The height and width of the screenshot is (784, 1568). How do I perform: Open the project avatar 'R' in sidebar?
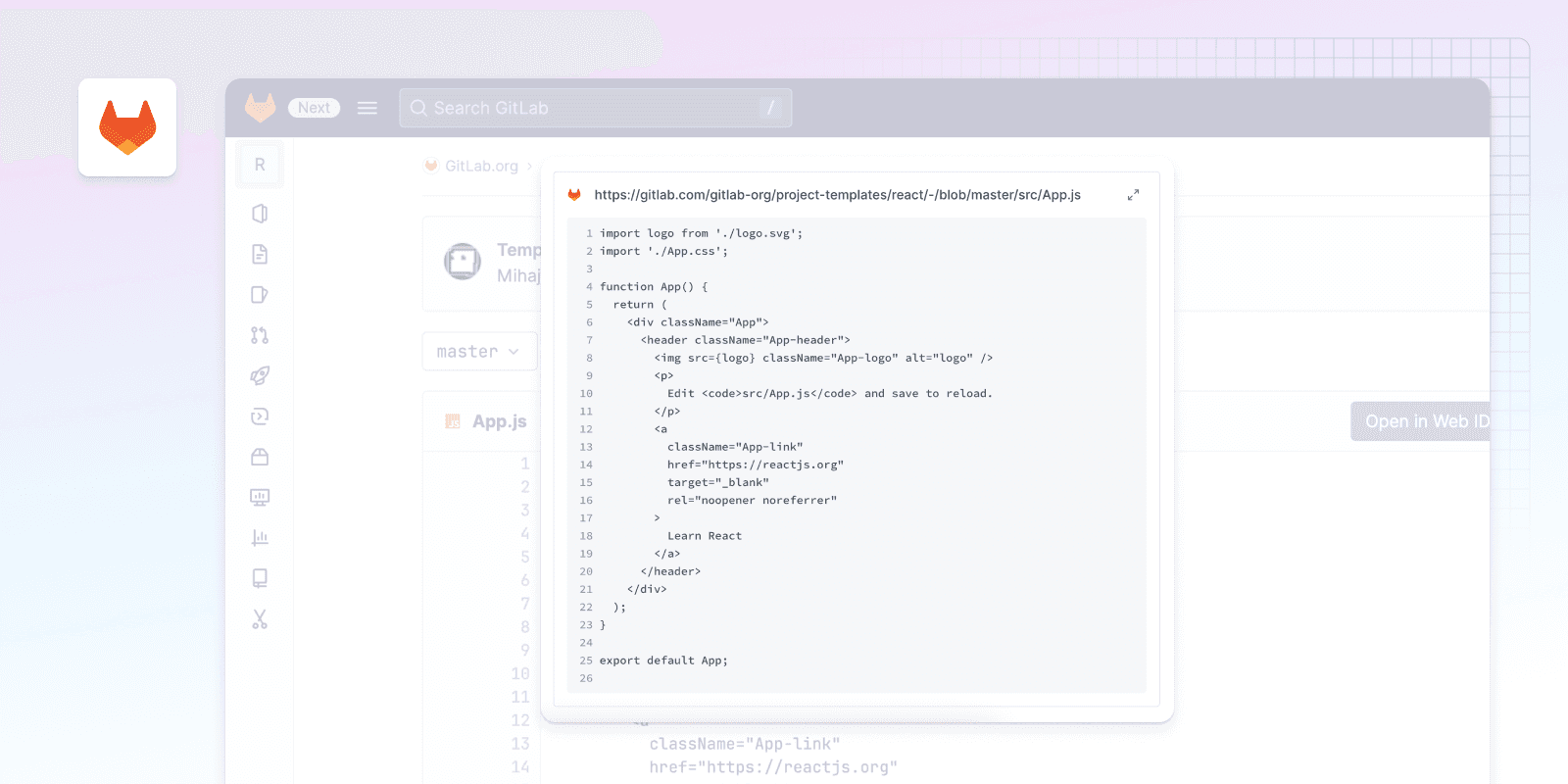pyautogui.click(x=260, y=165)
